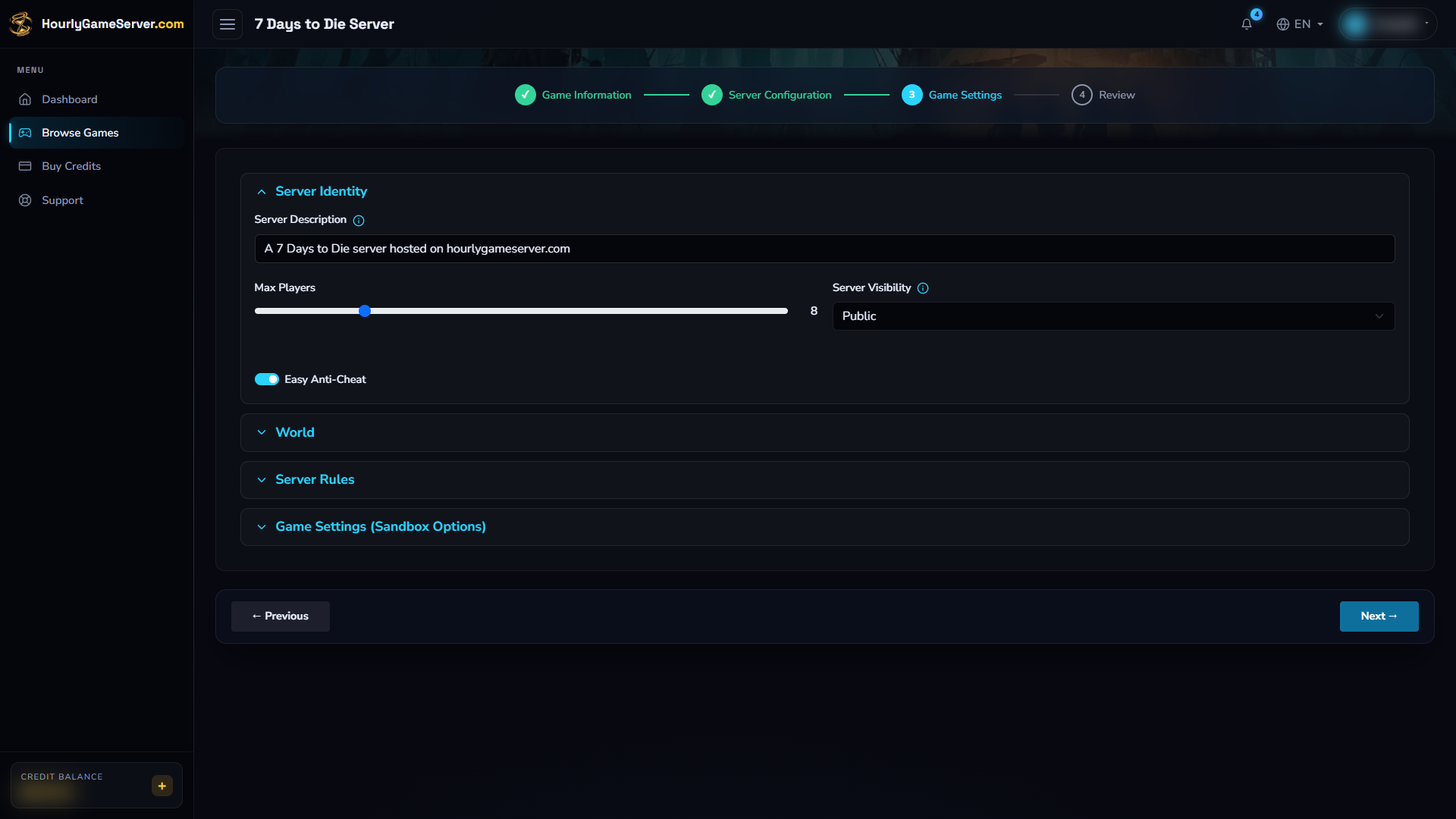Screen dimensions: 1456x819
Task: Open the notifications bell
Action: [x=1247, y=24]
